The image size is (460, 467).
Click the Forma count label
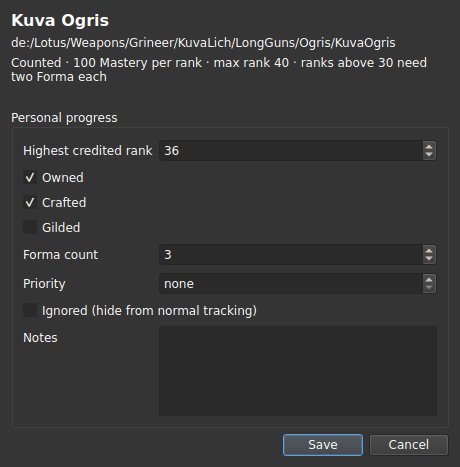(x=60, y=255)
